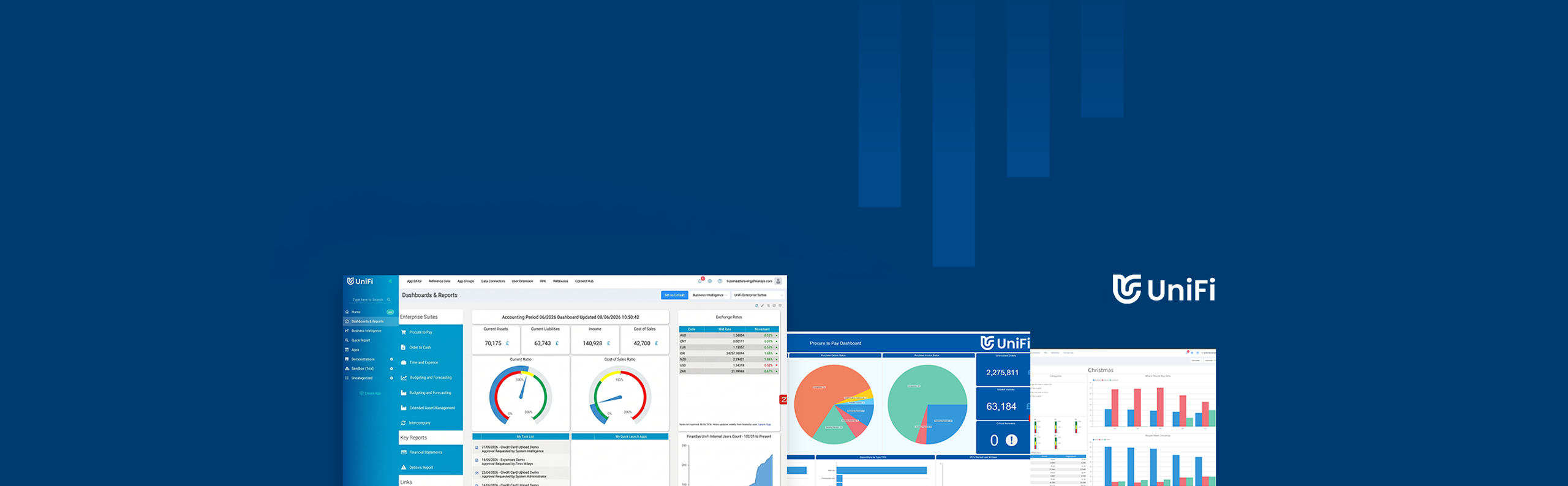Open the notifications bell icon
The width and height of the screenshot is (1568, 486).
click(700, 281)
